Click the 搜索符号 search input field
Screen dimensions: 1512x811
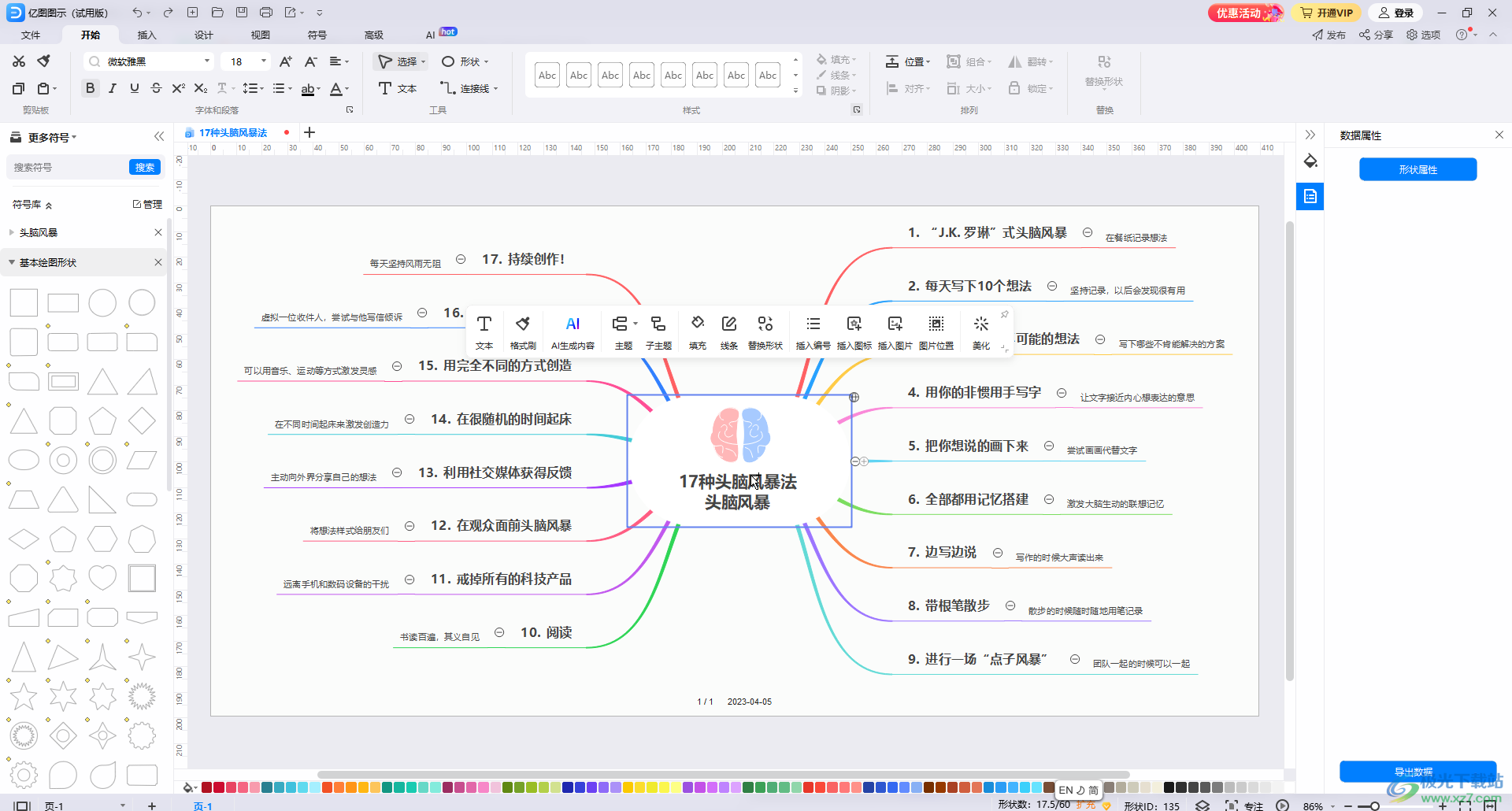(x=69, y=167)
